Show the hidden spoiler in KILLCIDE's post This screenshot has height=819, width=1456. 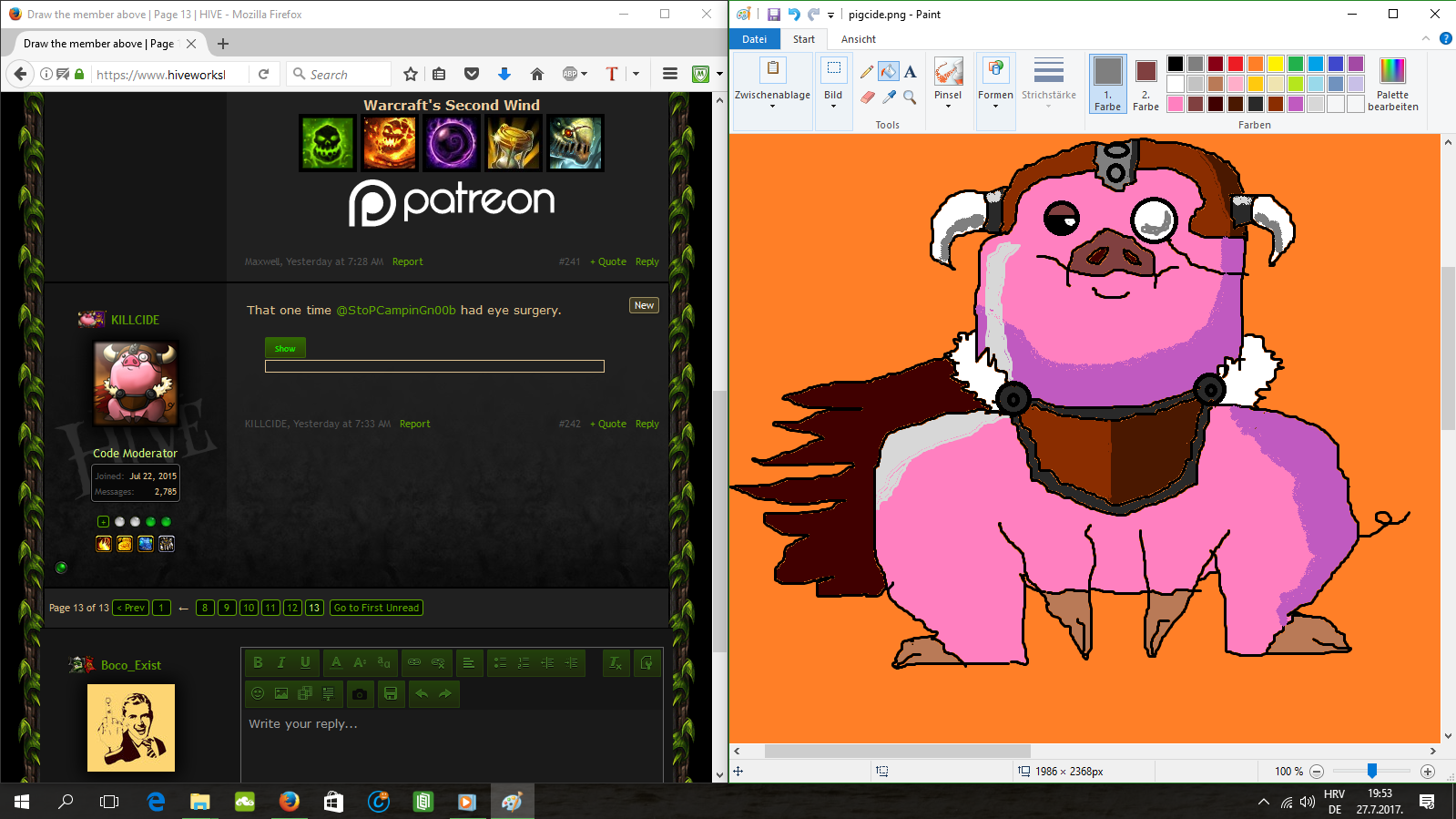pos(285,348)
